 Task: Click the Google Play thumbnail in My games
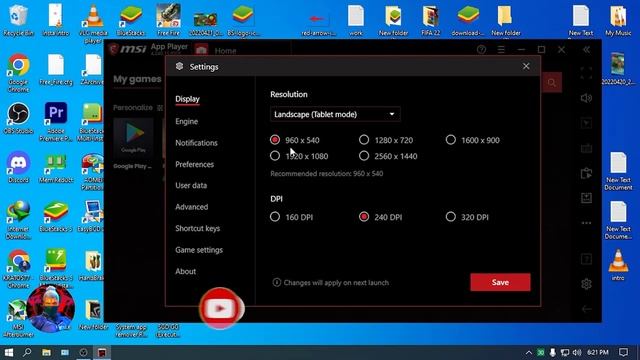coord(133,138)
